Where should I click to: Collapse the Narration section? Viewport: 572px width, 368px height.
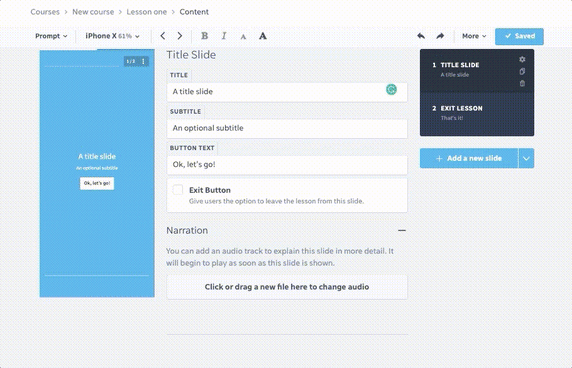[x=402, y=231]
